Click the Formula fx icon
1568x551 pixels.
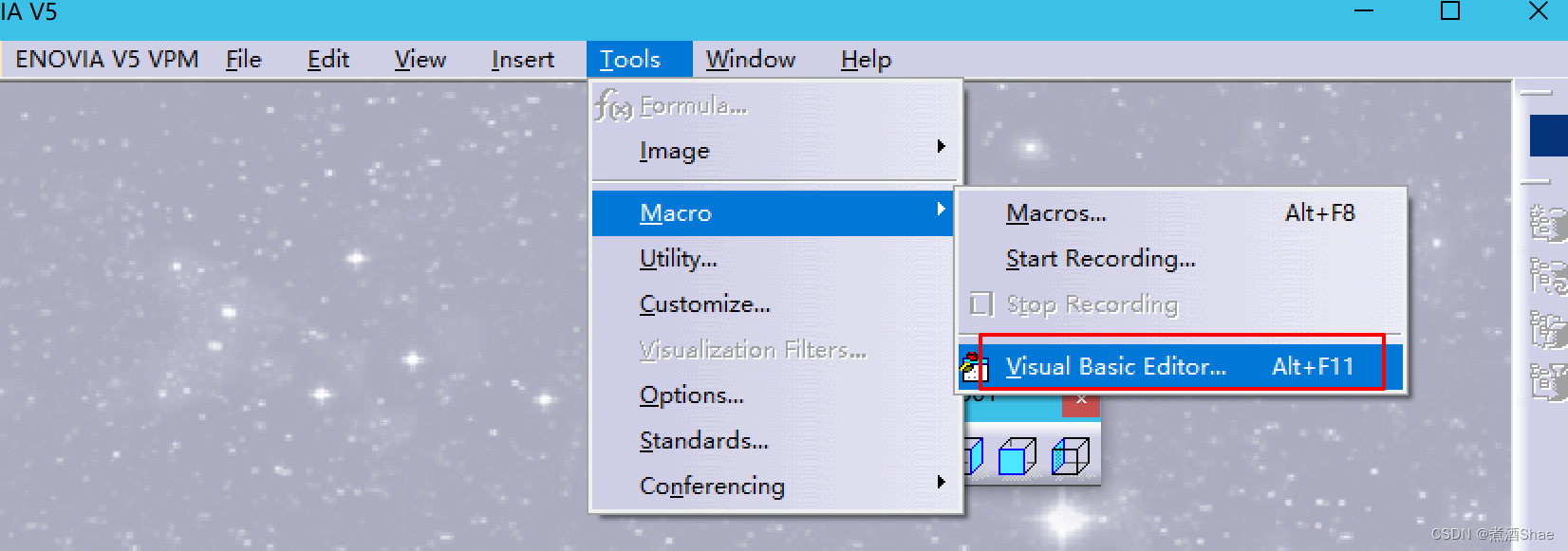[613, 106]
